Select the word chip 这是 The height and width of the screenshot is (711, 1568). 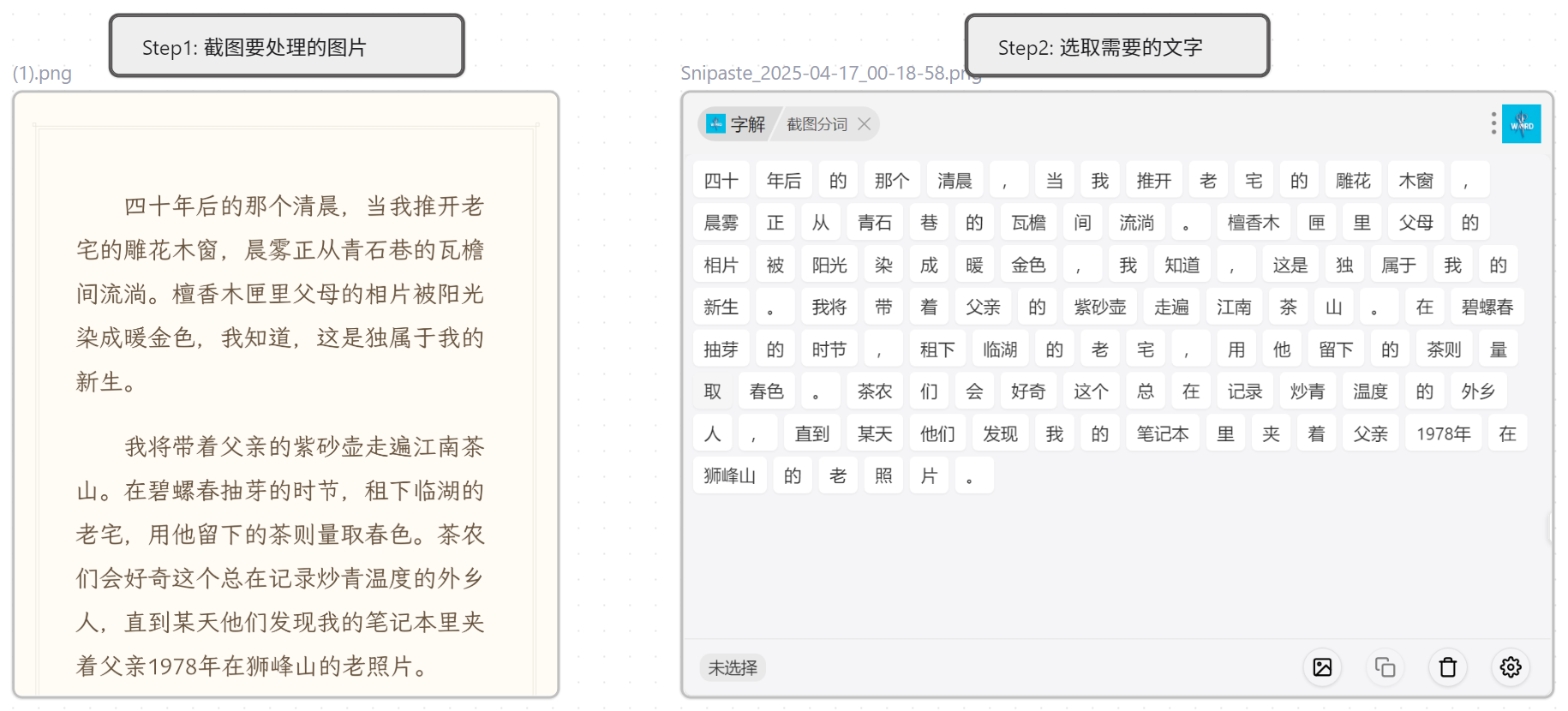[1290, 265]
